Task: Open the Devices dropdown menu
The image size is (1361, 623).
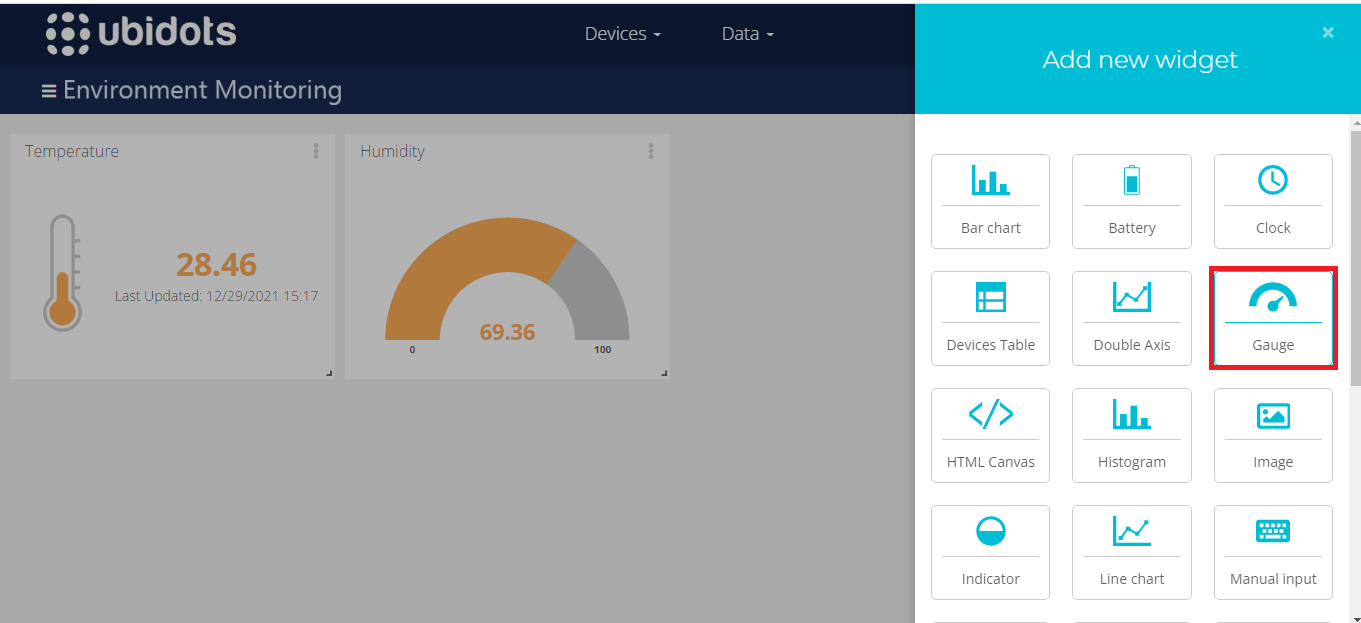Action: [622, 34]
